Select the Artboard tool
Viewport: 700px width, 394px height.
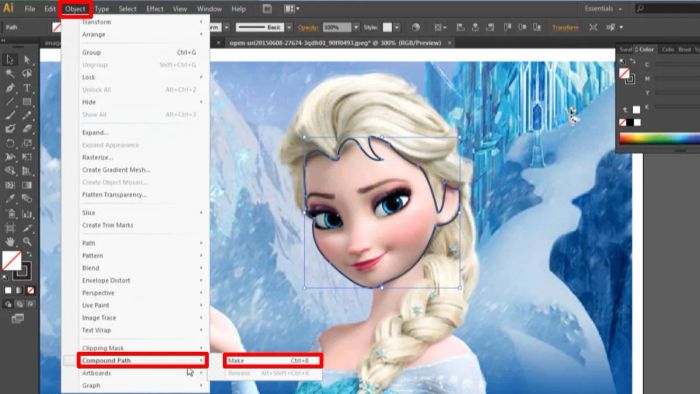(10, 228)
